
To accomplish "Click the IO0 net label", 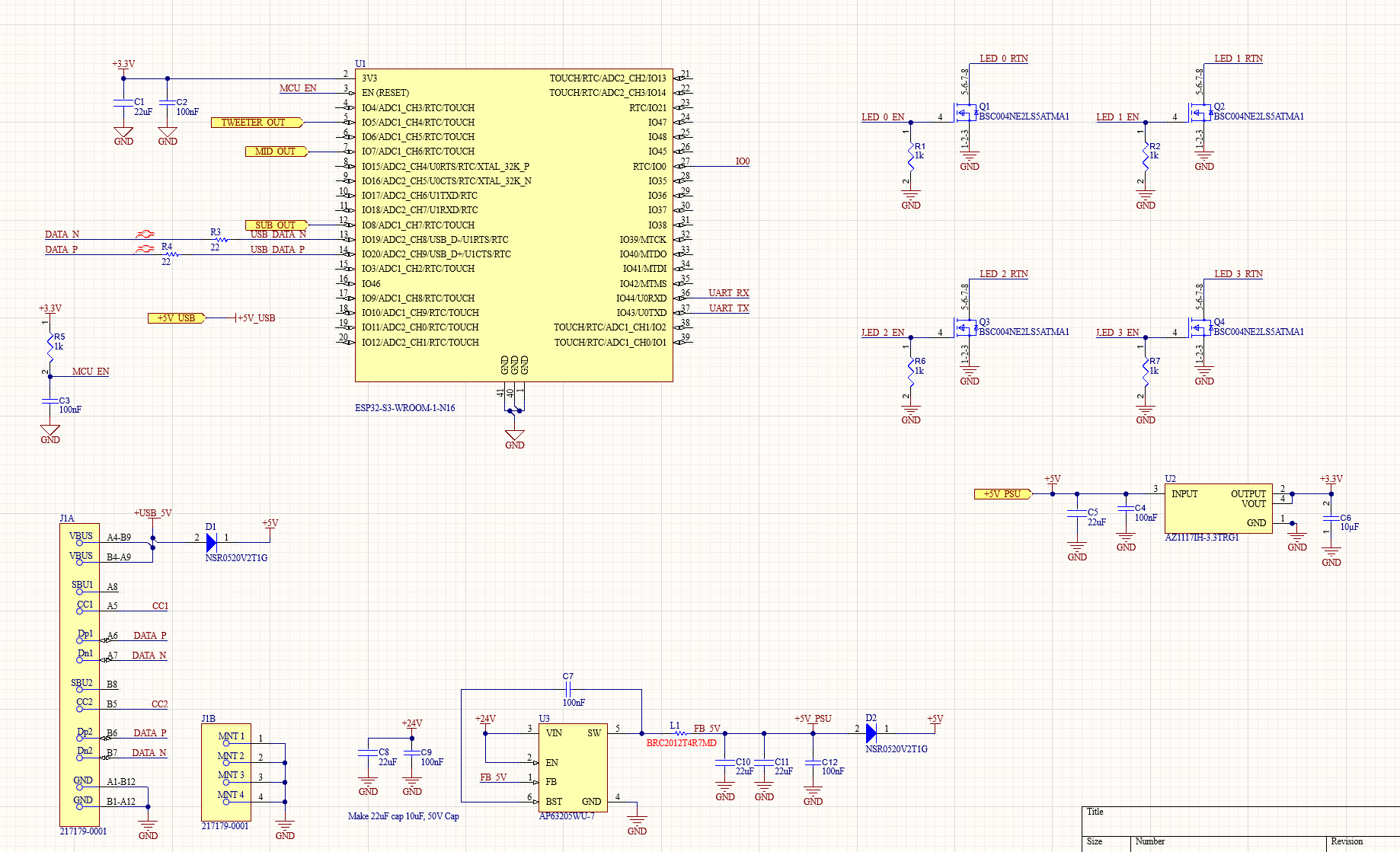I will 743,161.
